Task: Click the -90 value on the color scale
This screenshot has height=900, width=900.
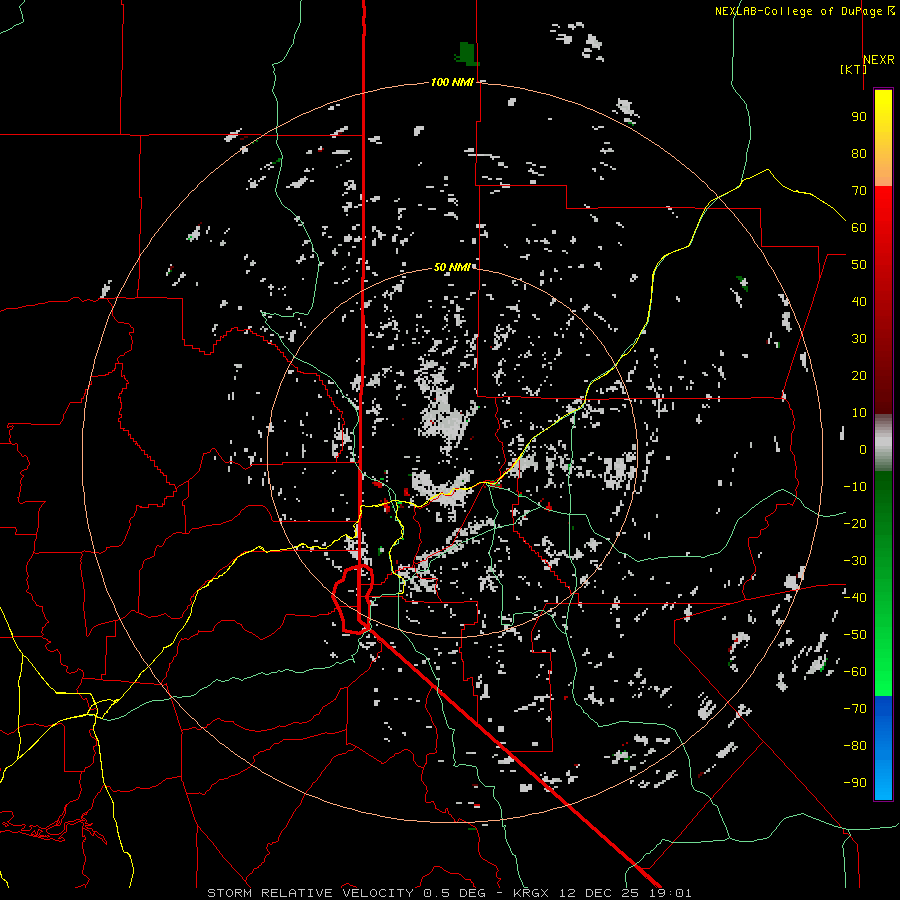Action: point(855,783)
